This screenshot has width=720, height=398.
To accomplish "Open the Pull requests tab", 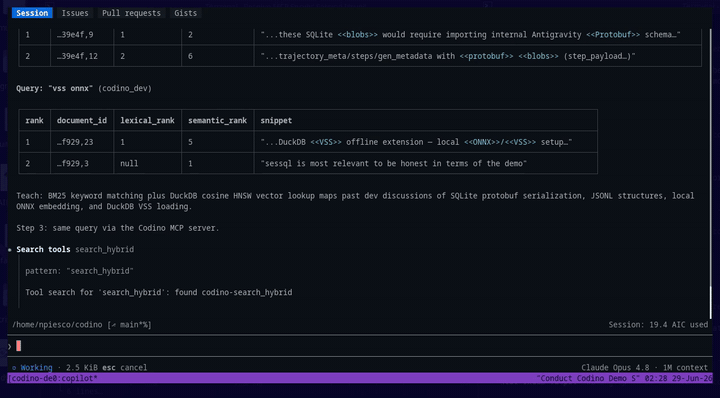I will point(131,13).
